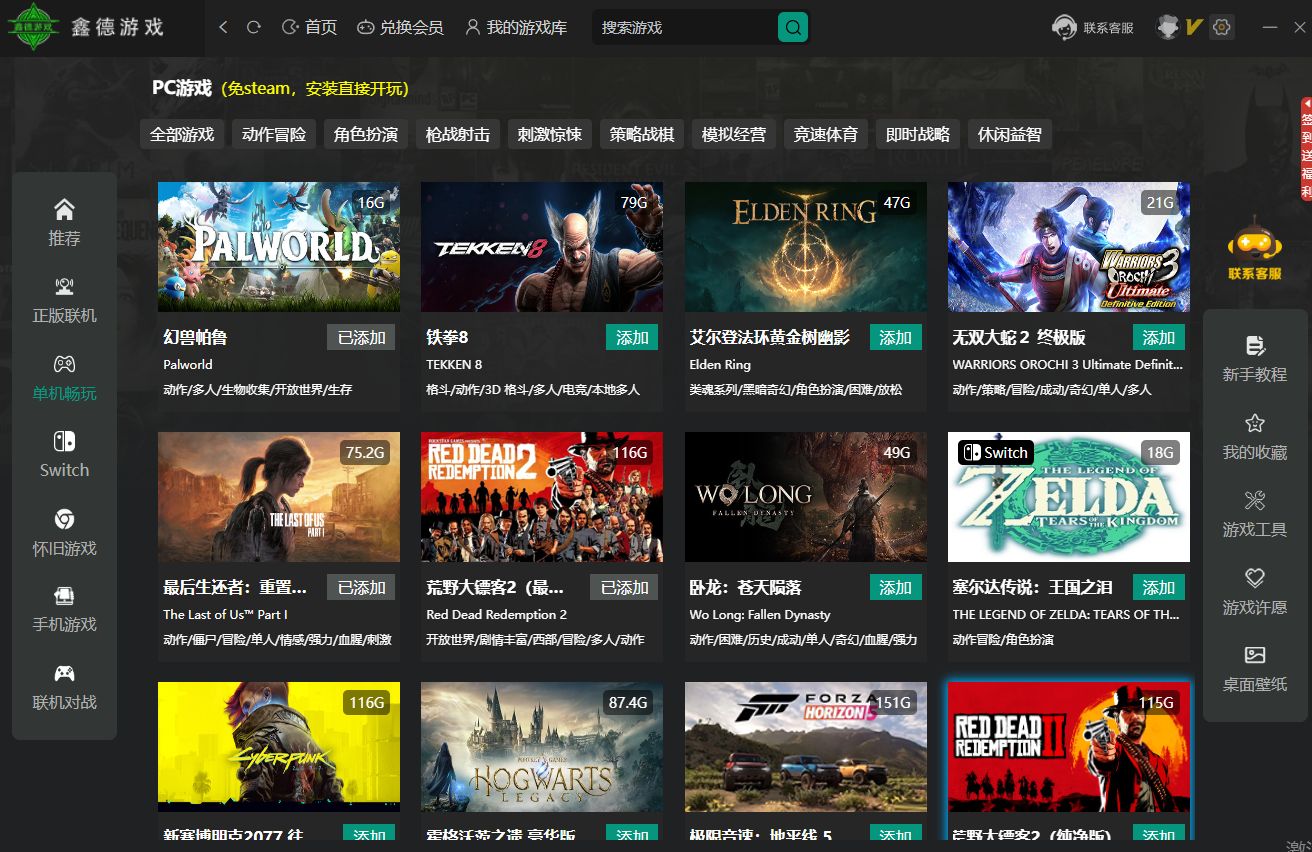
Task: Click the Wo Long: Fallen Dynasty subtitle
Action: tap(760, 615)
